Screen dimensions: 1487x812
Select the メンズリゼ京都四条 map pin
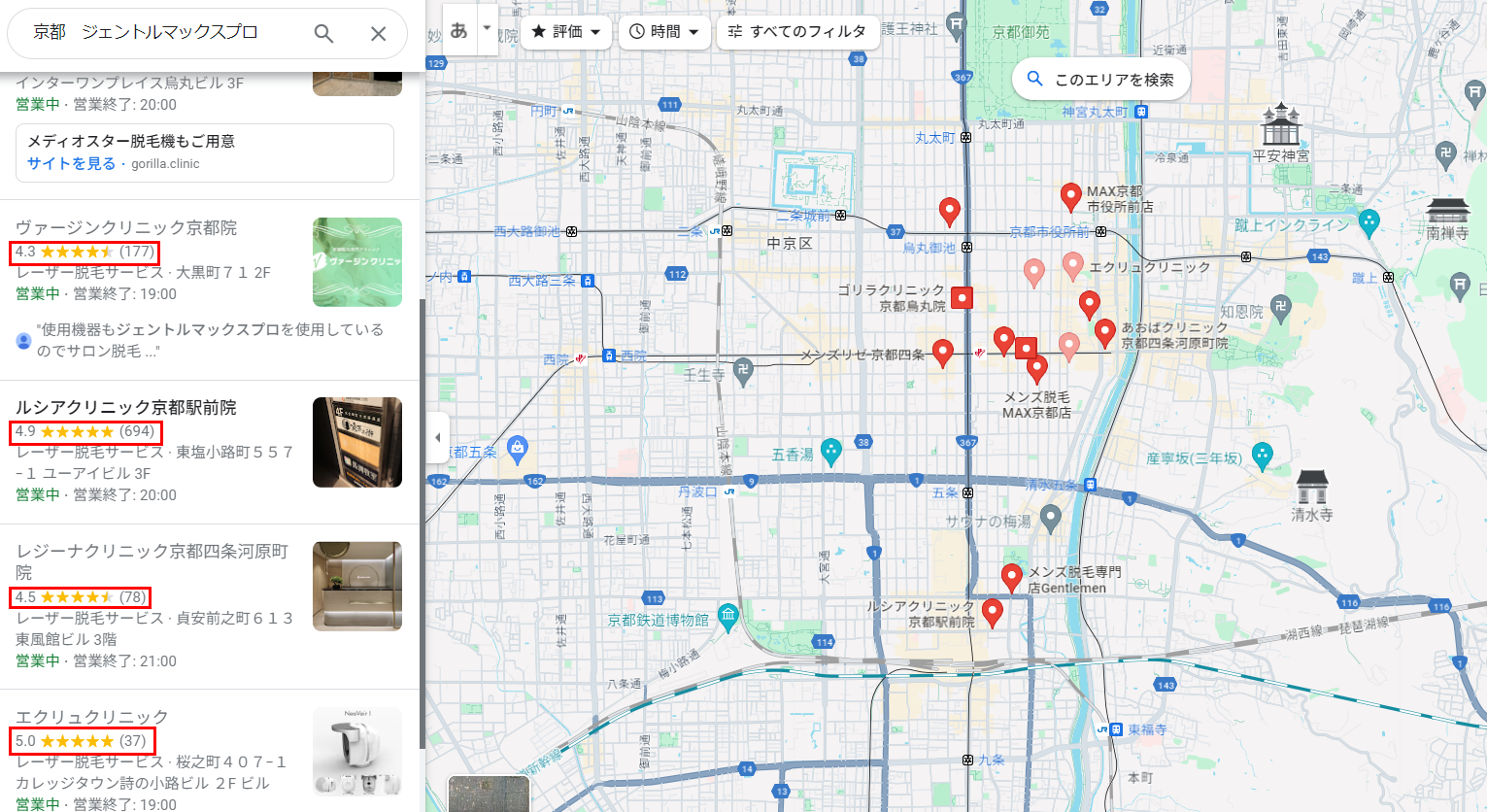pos(942,354)
